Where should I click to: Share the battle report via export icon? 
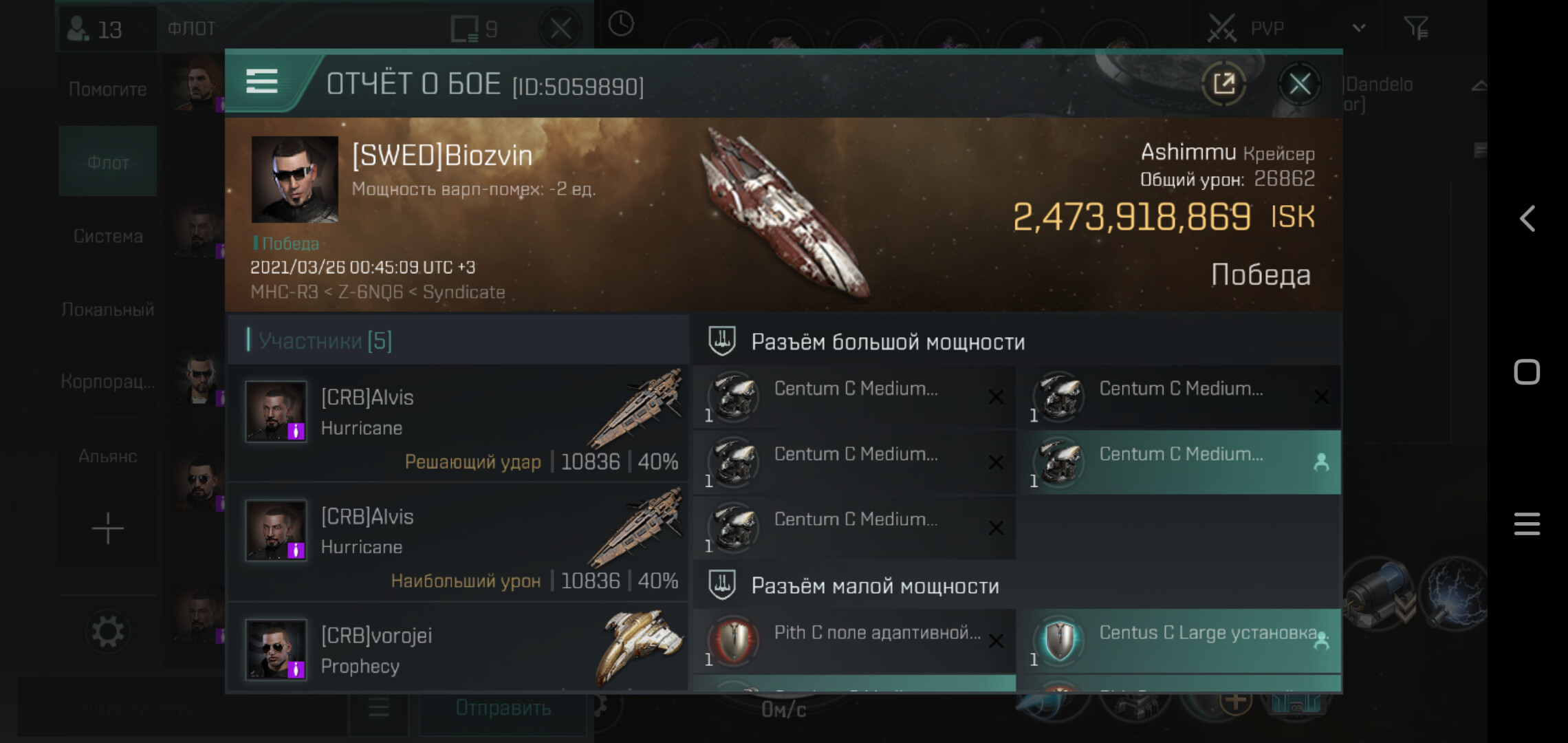1223,84
